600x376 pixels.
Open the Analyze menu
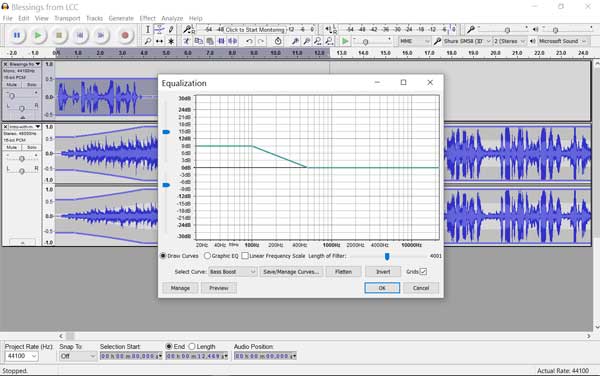point(172,18)
